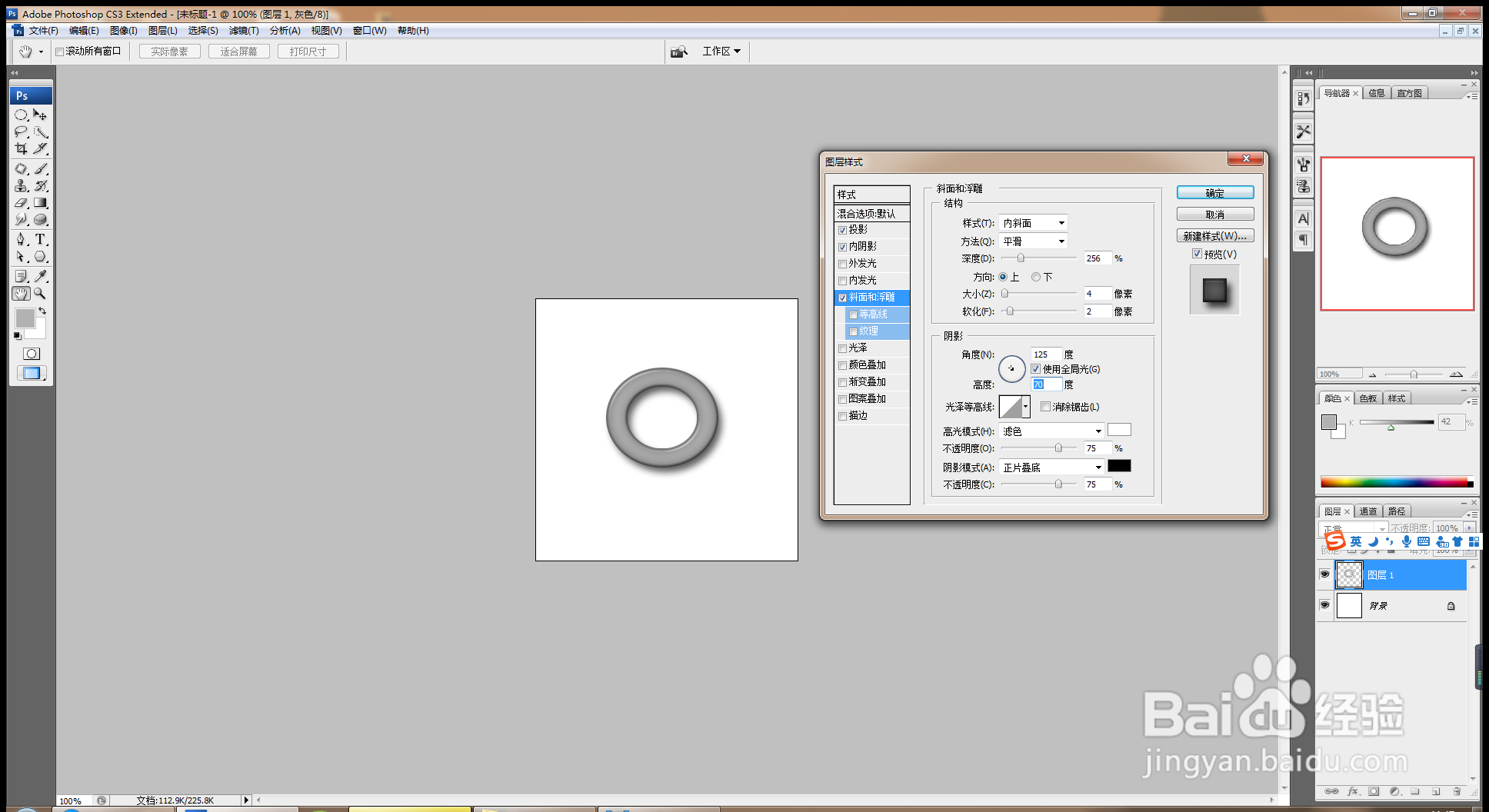Open the 文件(F) menu

pyautogui.click(x=43, y=31)
